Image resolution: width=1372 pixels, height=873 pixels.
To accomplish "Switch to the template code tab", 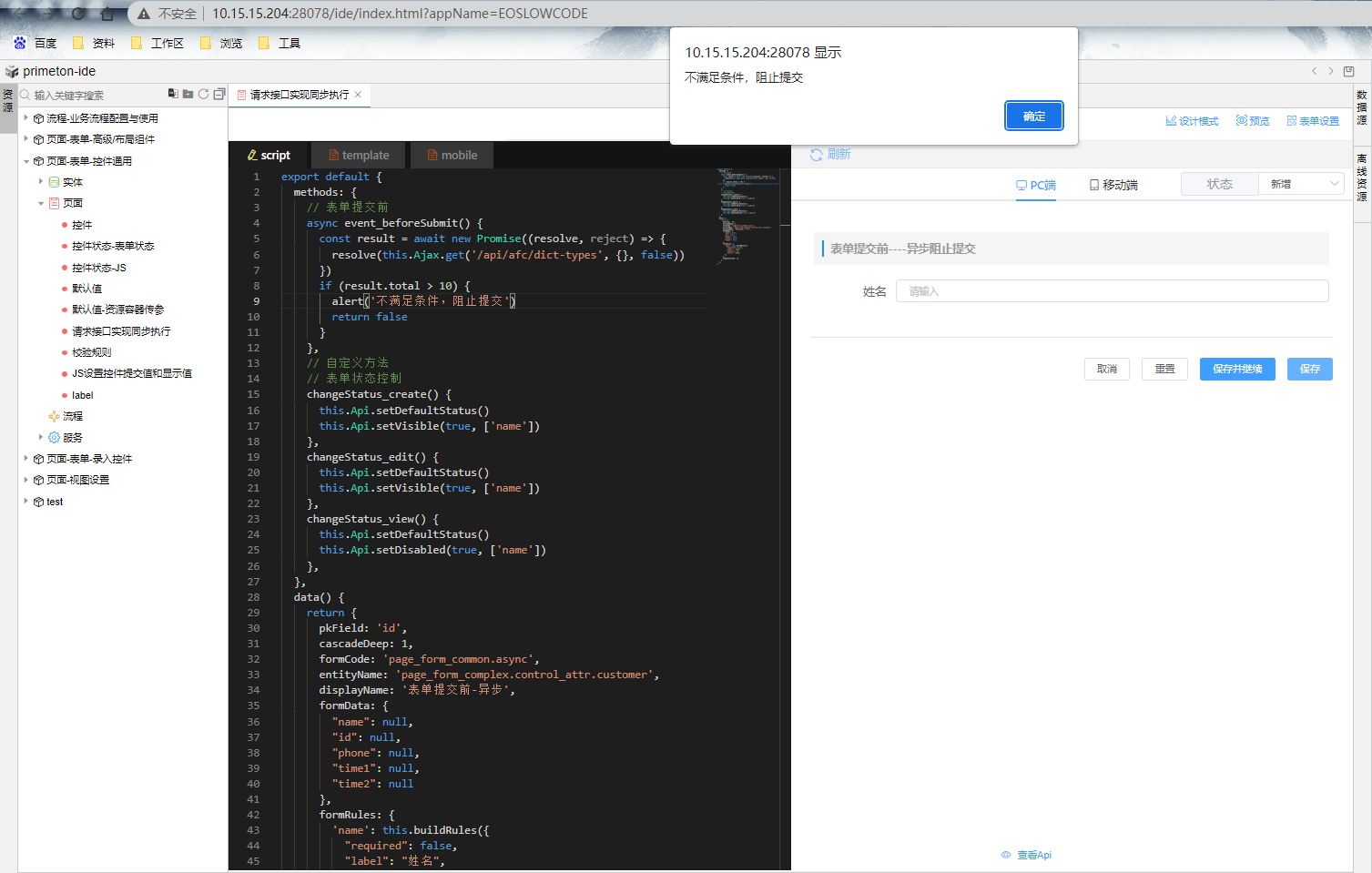I will coord(359,156).
